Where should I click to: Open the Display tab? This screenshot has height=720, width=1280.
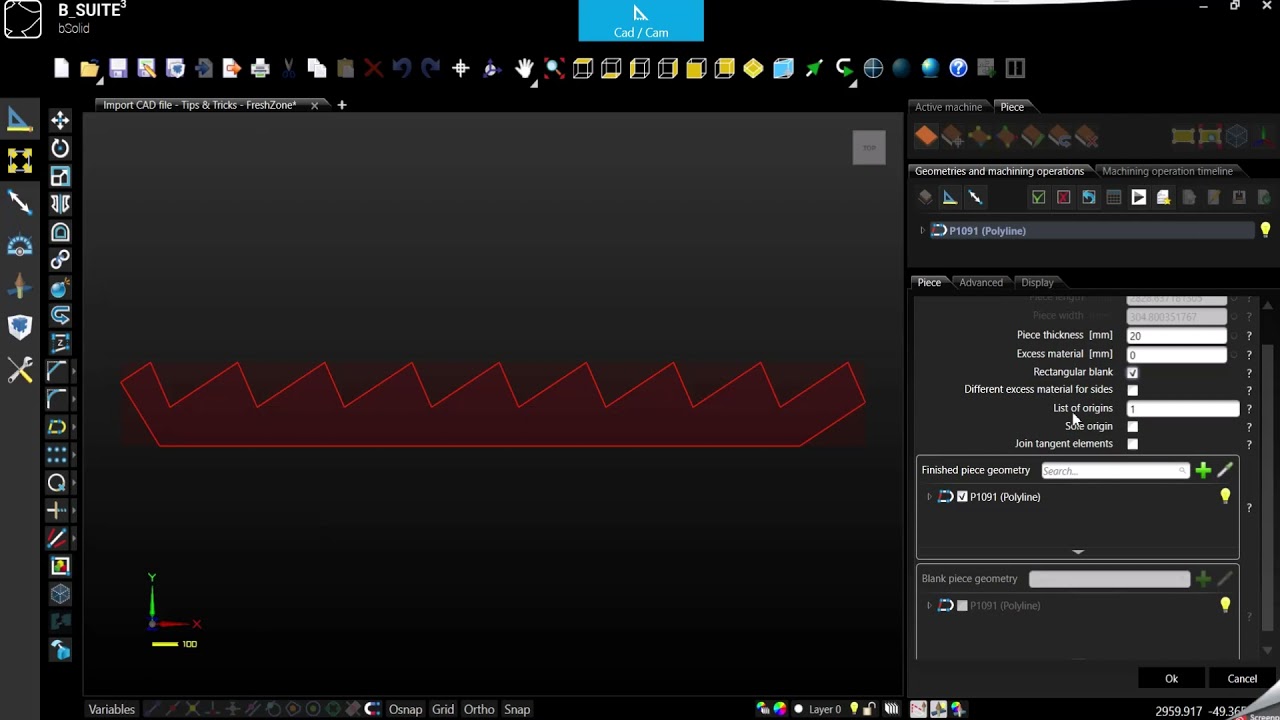point(1037,282)
